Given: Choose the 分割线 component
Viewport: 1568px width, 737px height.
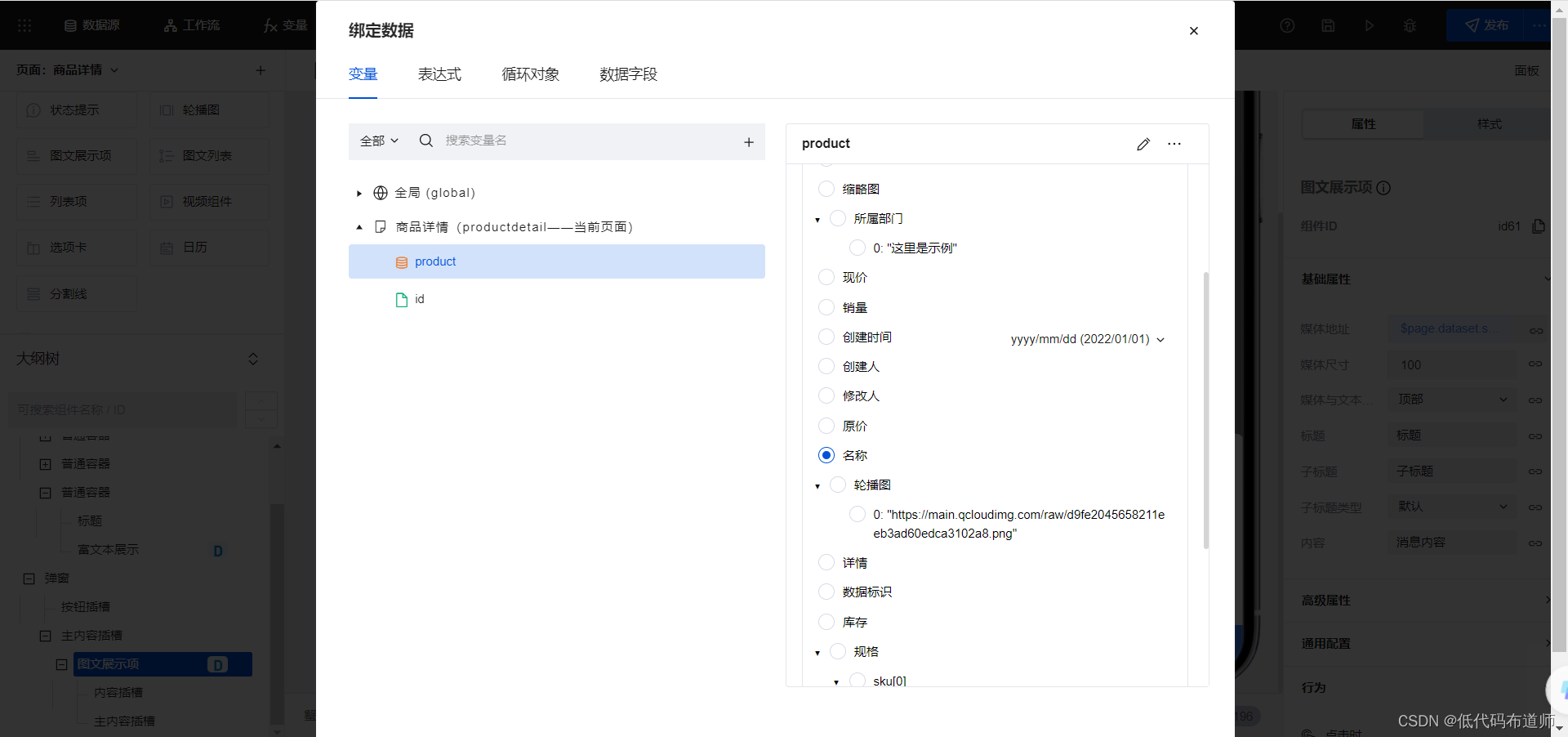Looking at the screenshot, I should 77,294.
